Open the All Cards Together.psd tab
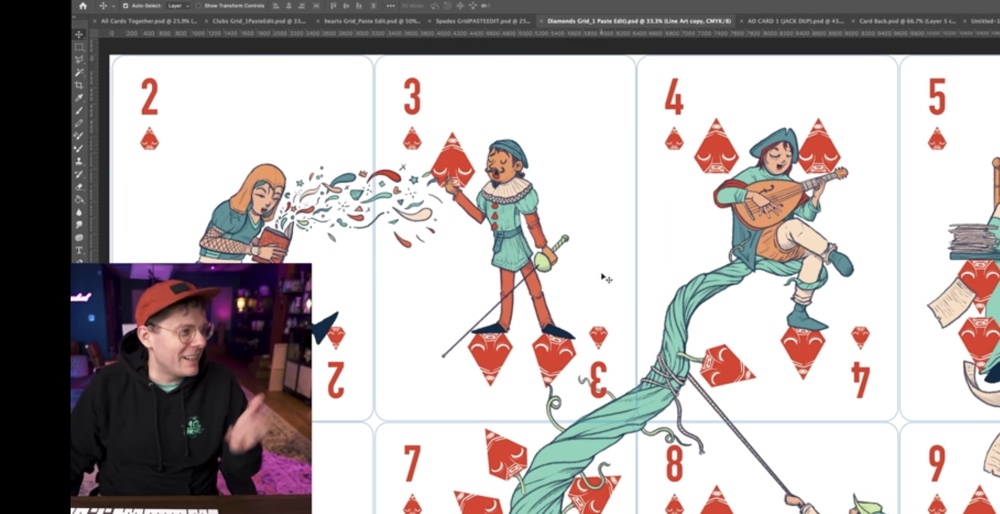Image resolution: width=1000 pixels, height=514 pixels. pyautogui.click(x=144, y=20)
